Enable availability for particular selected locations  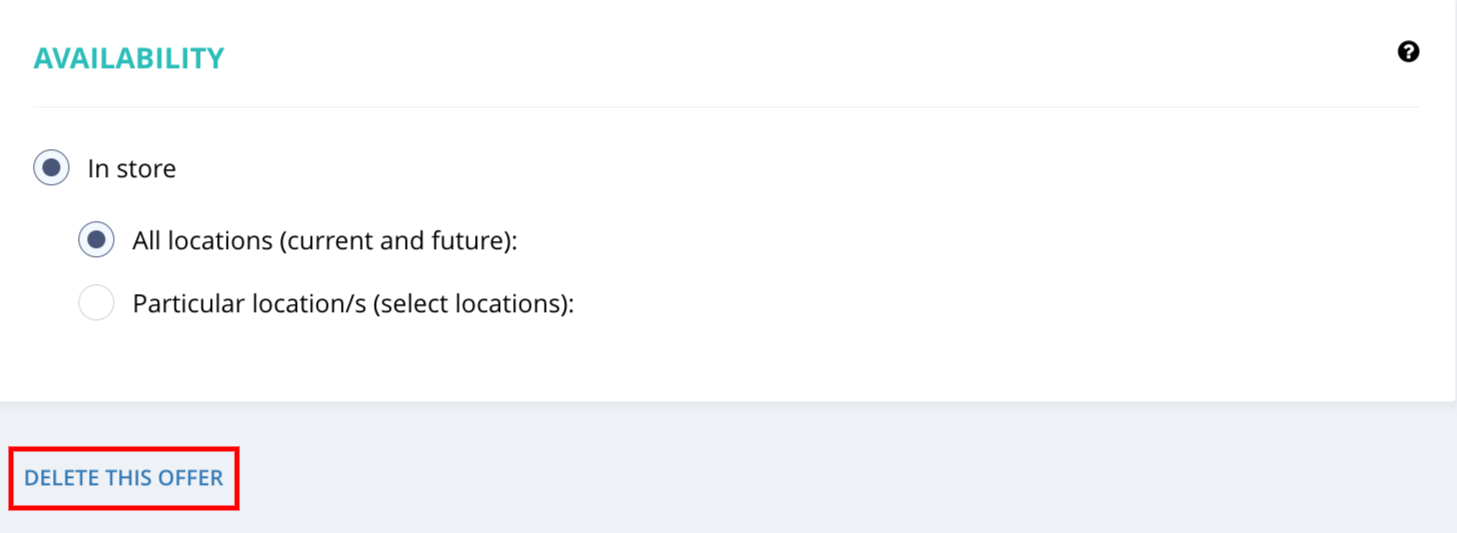click(x=96, y=303)
